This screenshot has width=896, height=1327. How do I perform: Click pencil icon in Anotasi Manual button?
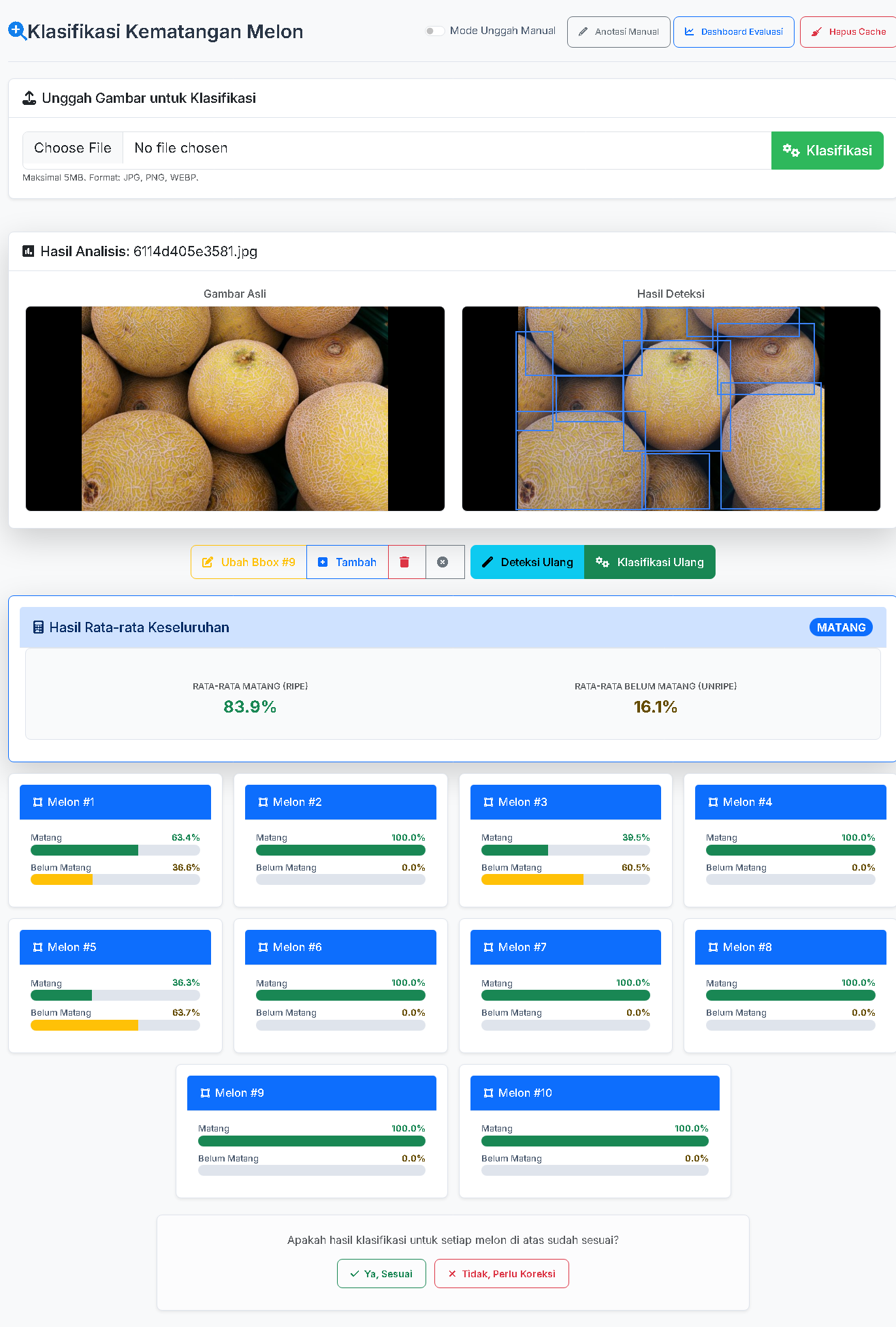pos(583,32)
